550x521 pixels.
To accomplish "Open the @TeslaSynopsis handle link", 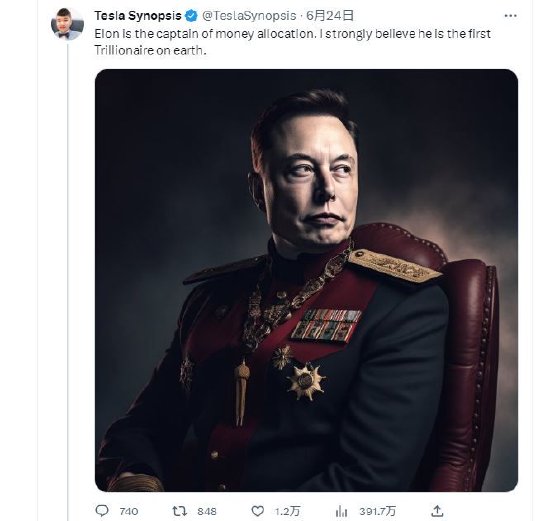I will point(249,16).
